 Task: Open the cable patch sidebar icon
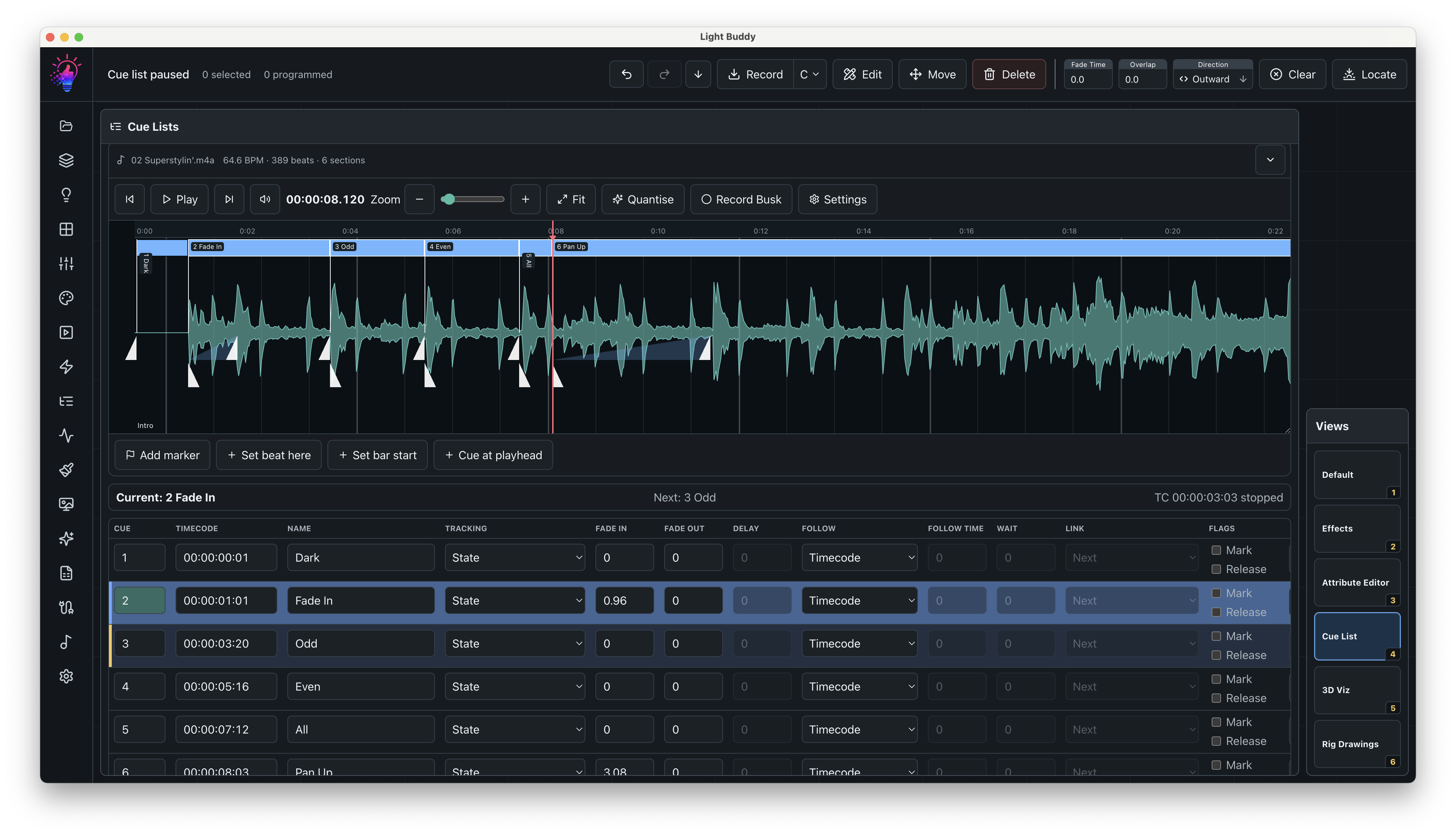tap(66, 607)
